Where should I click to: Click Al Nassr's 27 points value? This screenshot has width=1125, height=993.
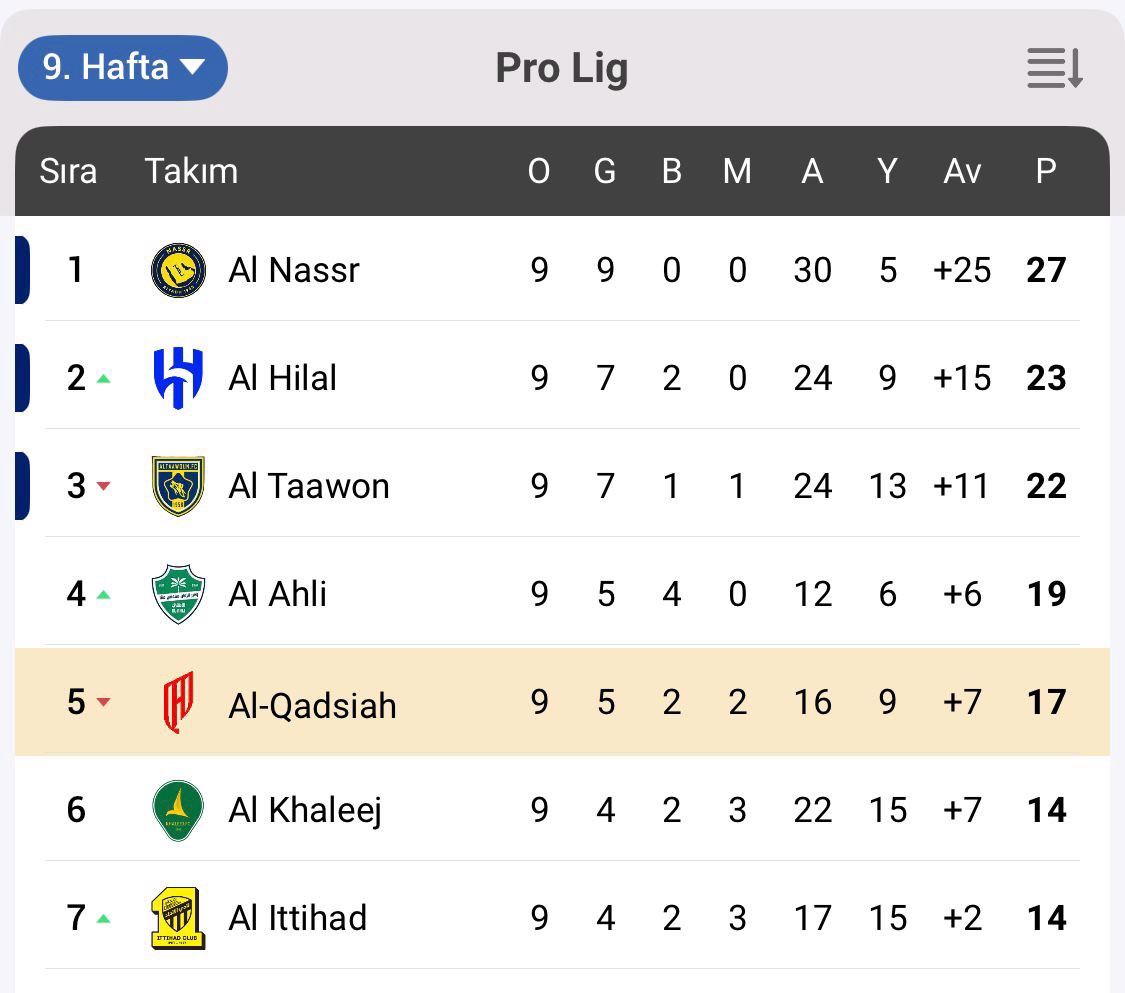tap(1046, 270)
